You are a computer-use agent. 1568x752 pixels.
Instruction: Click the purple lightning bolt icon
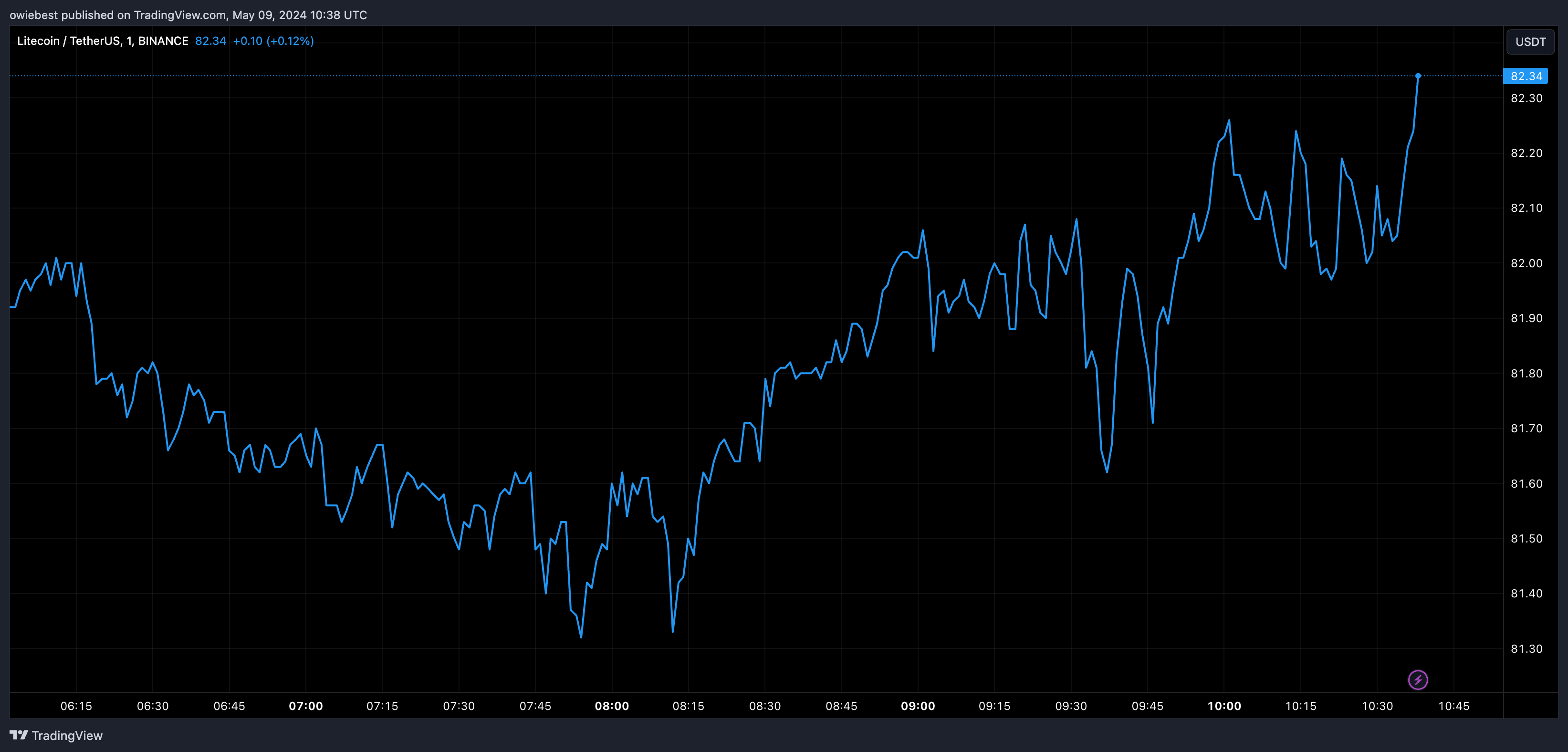(1418, 679)
